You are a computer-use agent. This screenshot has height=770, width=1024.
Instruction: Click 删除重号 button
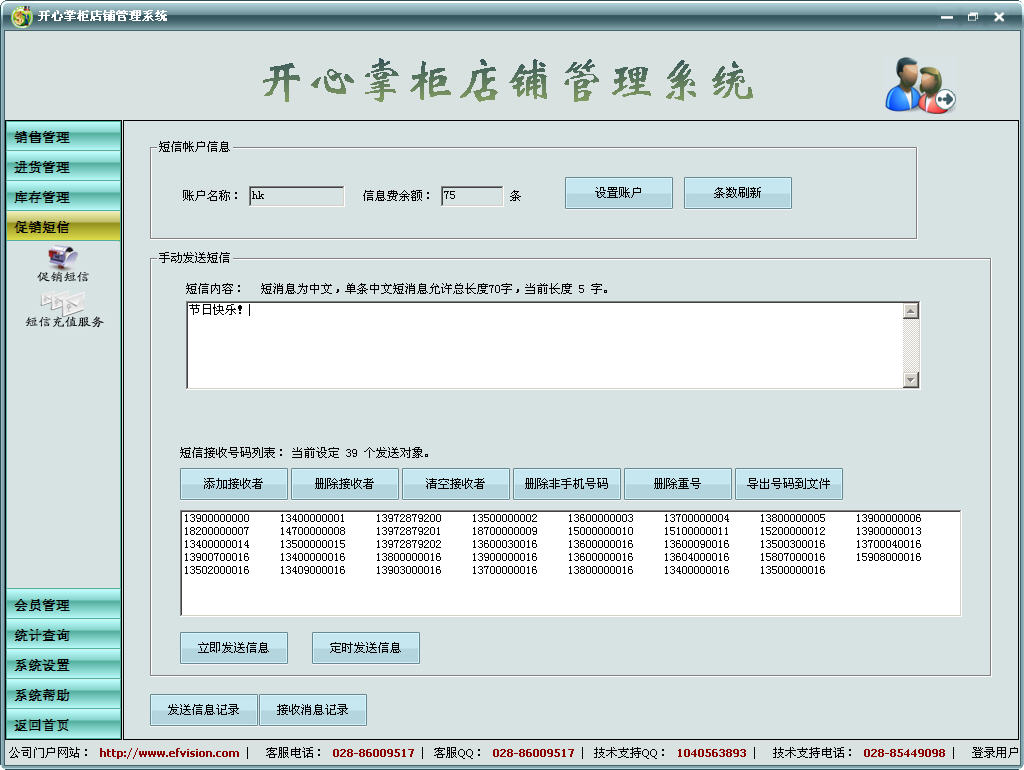678,484
